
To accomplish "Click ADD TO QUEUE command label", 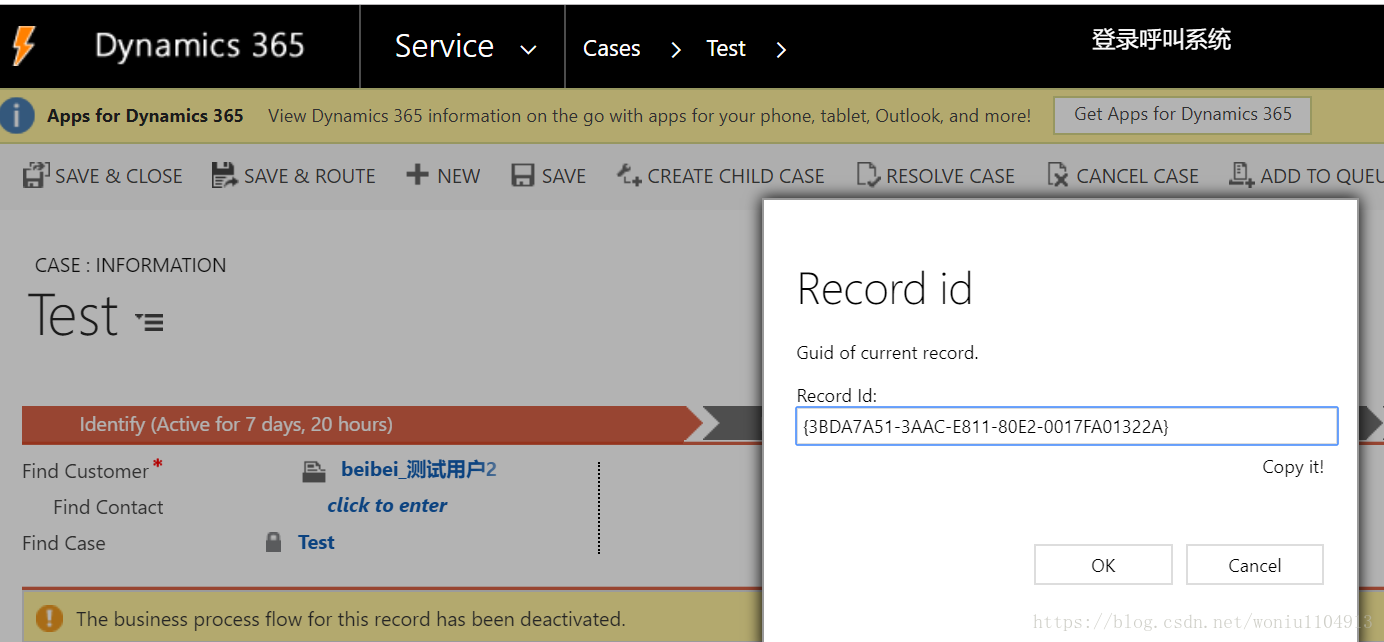I will pos(1322,176).
